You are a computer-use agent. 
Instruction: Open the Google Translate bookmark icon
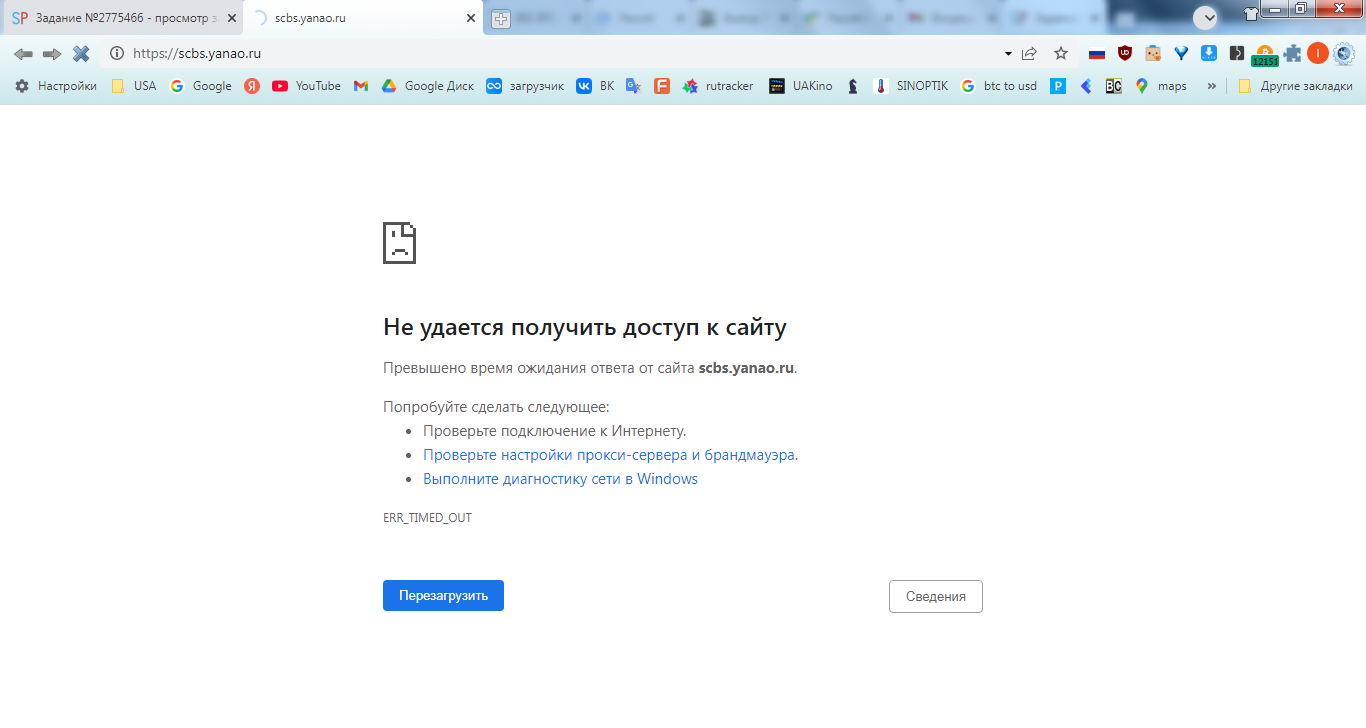(633, 86)
